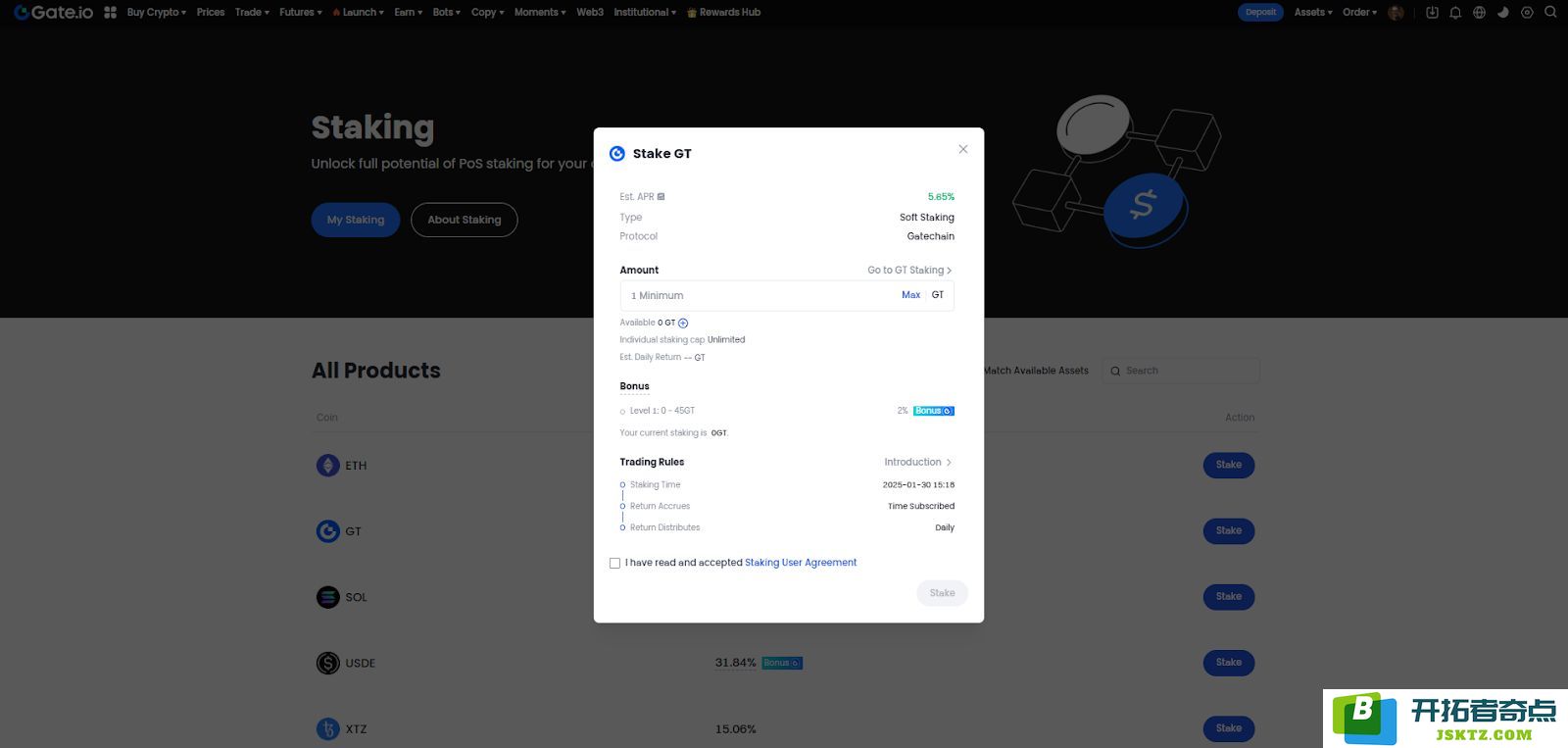Click the GT logo in dialog title
The image size is (1568, 748).
[617, 154]
